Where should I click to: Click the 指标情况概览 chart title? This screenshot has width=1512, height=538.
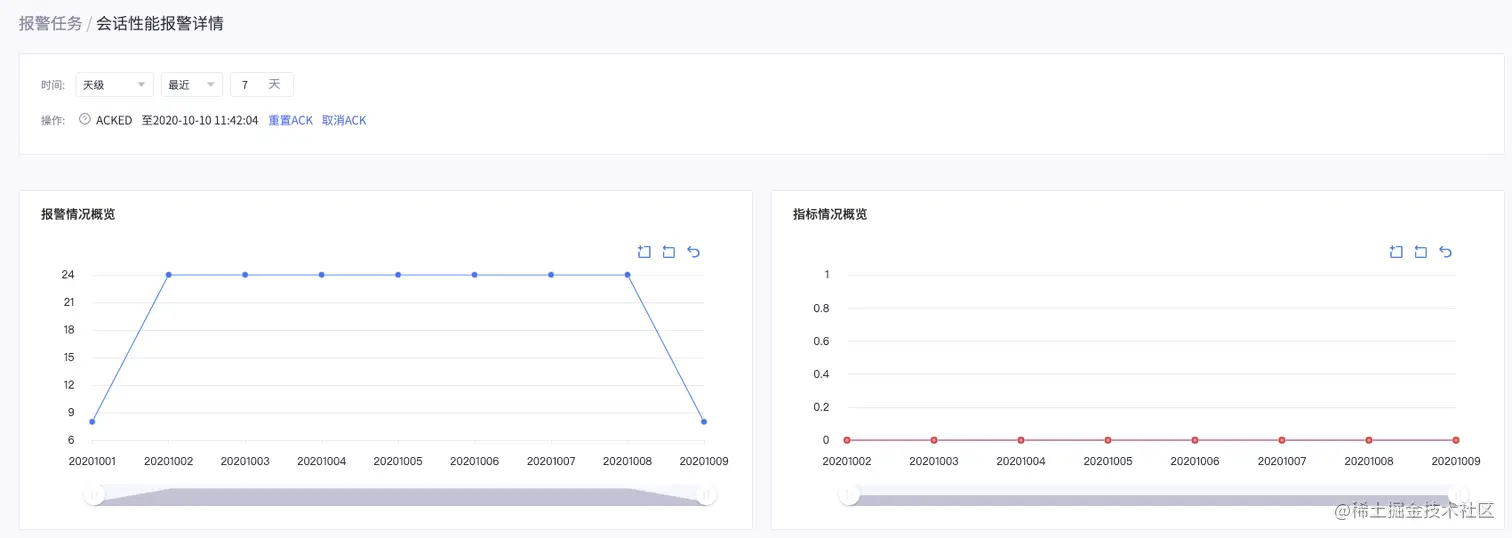(830, 214)
